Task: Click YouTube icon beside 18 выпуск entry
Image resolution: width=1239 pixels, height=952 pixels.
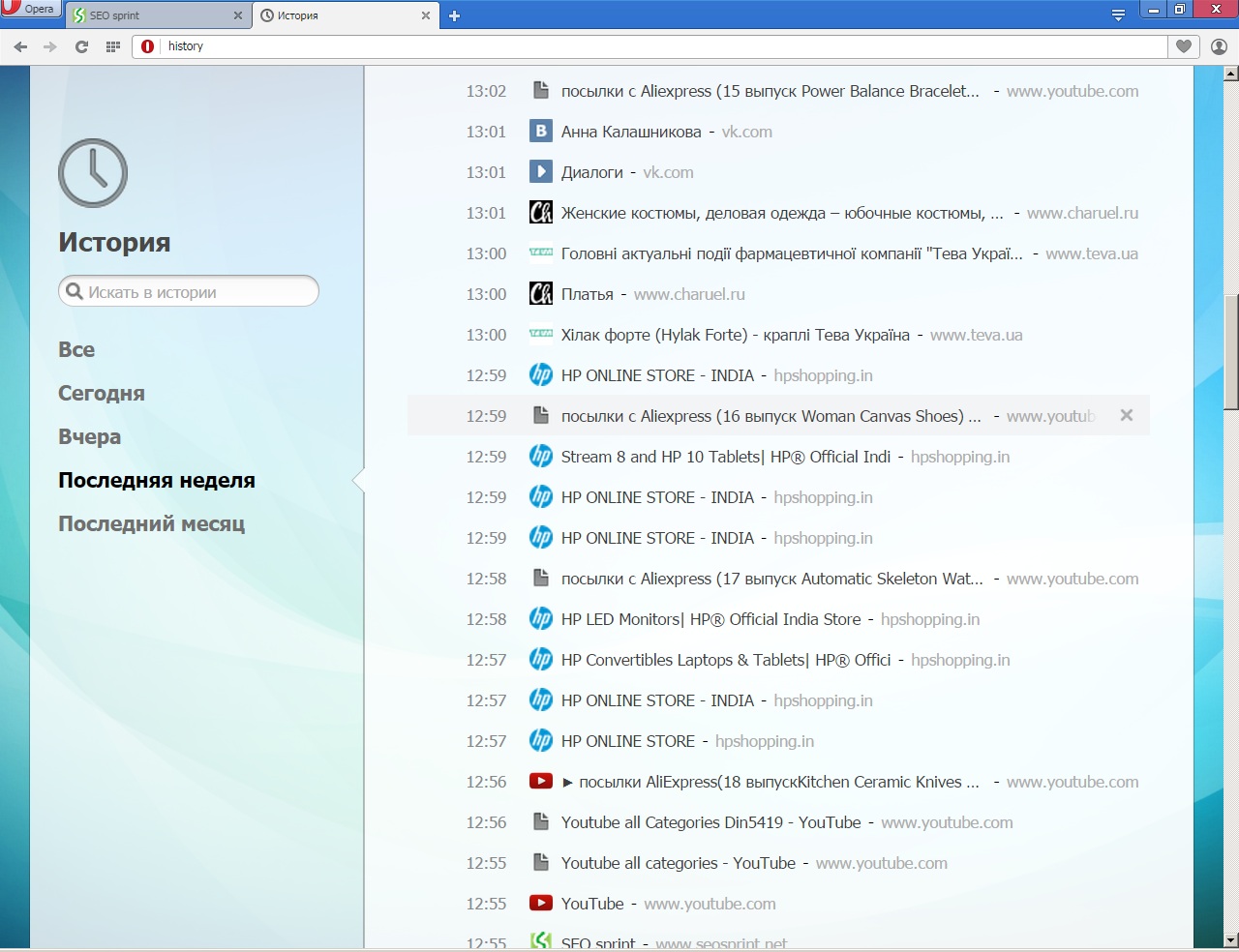Action: click(541, 782)
